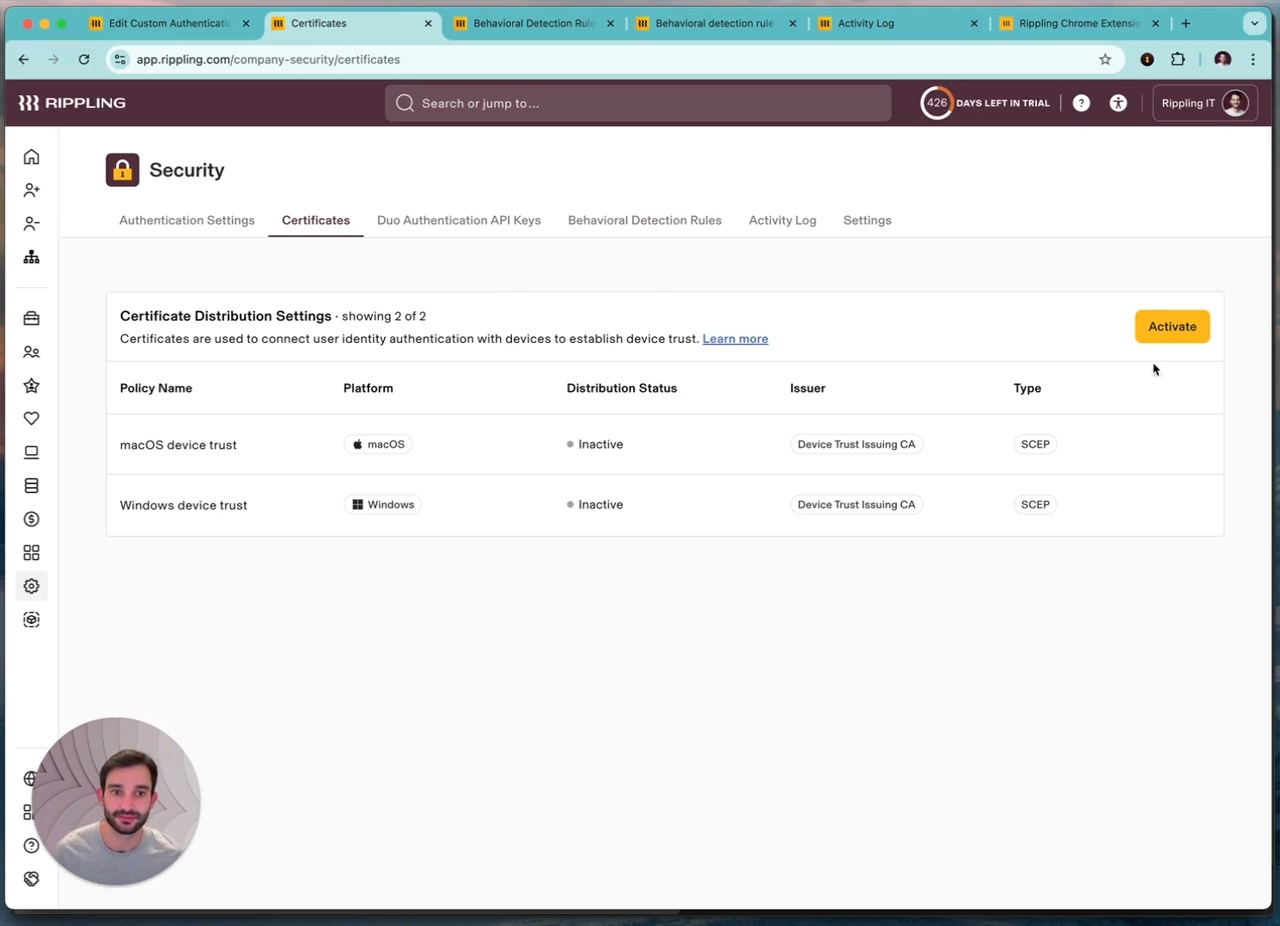Open the Chrome three-dot menu
The height and width of the screenshot is (926, 1280).
pyautogui.click(x=1253, y=59)
